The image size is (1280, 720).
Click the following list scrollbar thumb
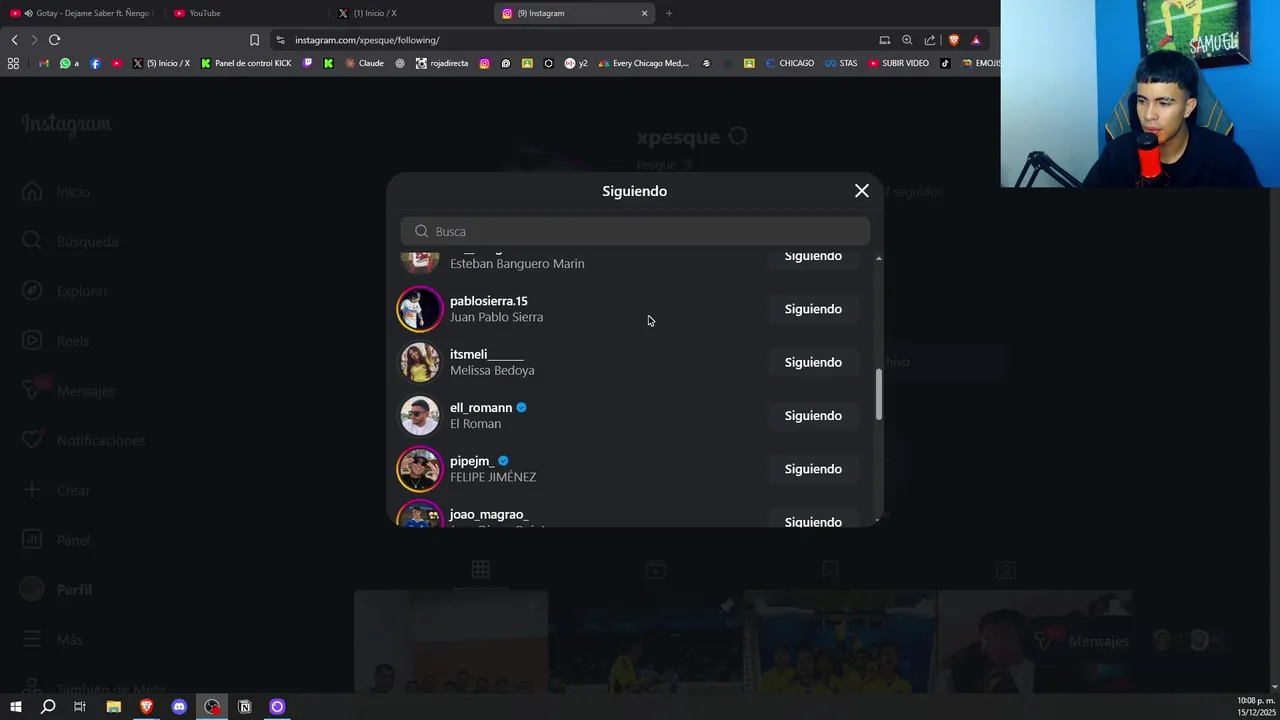pos(879,394)
